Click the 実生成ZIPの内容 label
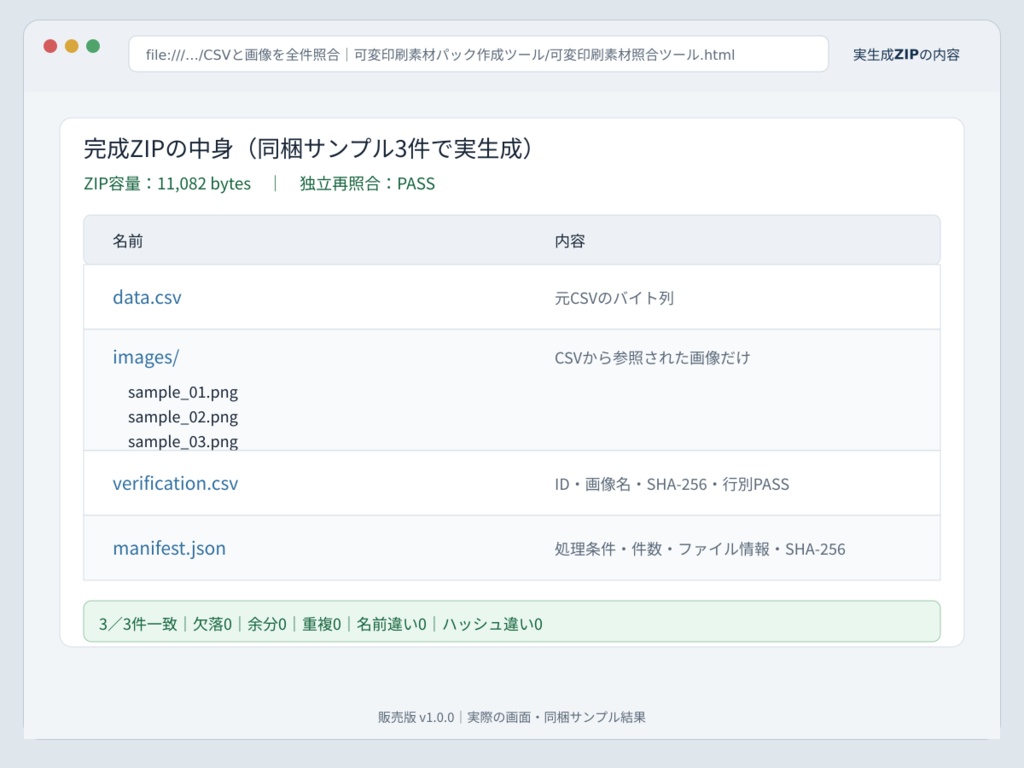The height and width of the screenshot is (768, 1024). coord(906,55)
